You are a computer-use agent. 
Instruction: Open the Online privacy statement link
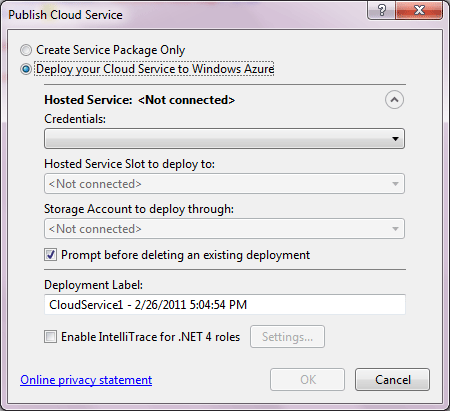click(86, 380)
